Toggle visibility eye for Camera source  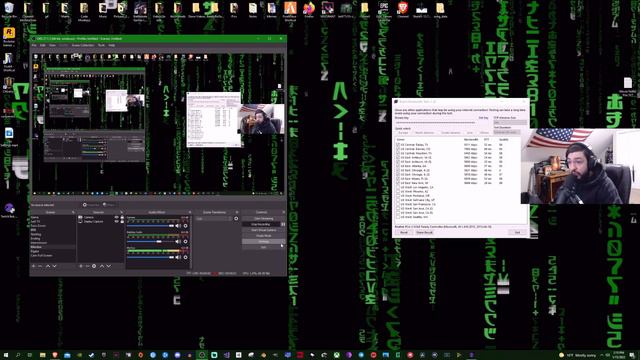117,218
